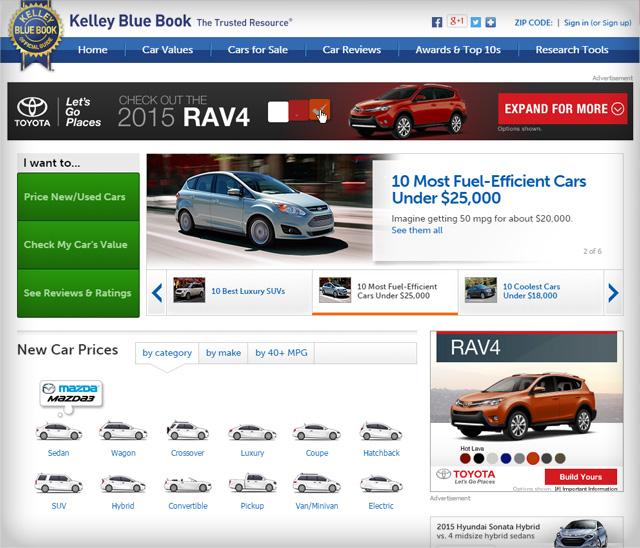Select the Hybrid car icon

coord(123,484)
